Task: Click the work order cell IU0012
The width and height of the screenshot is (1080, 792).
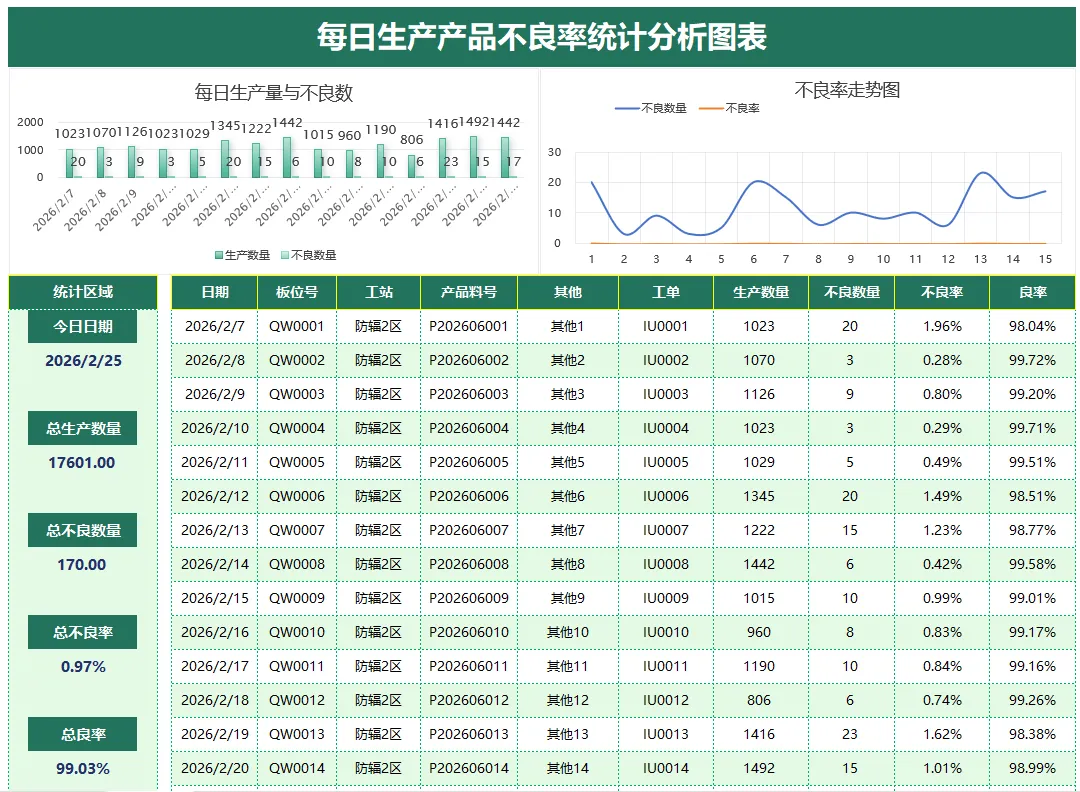Action: pos(666,700)
